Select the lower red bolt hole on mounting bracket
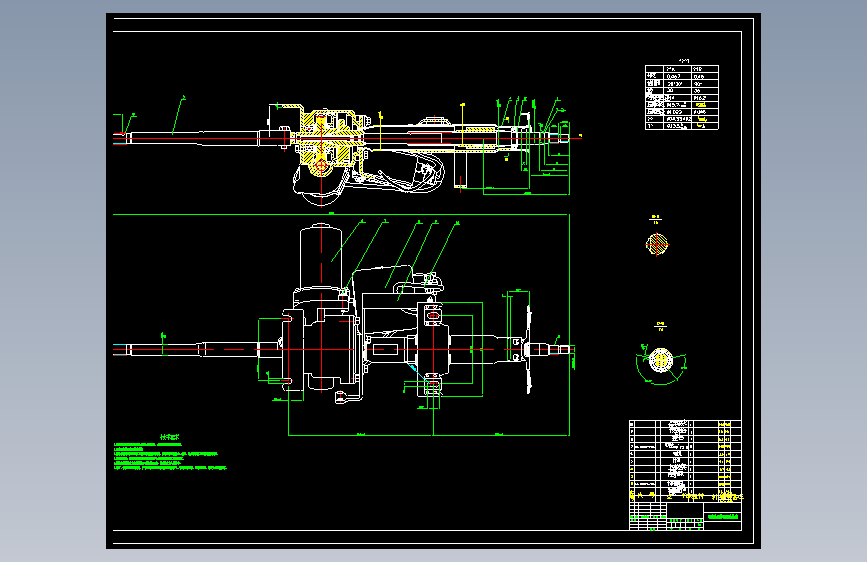The image size is (867, 562). (x=433, y=383)
